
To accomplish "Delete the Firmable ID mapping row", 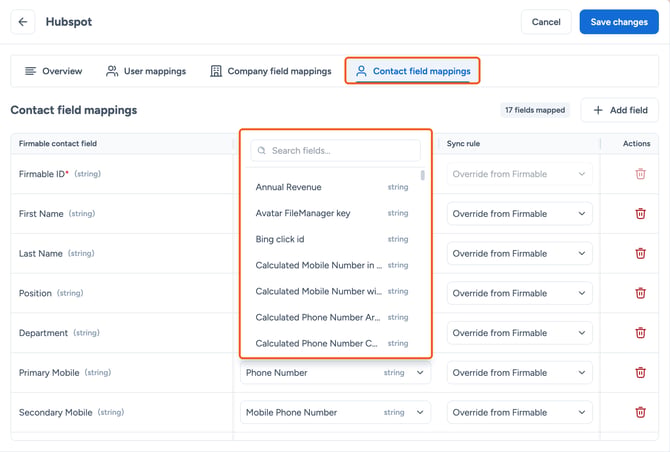I will tap(640, 174).
